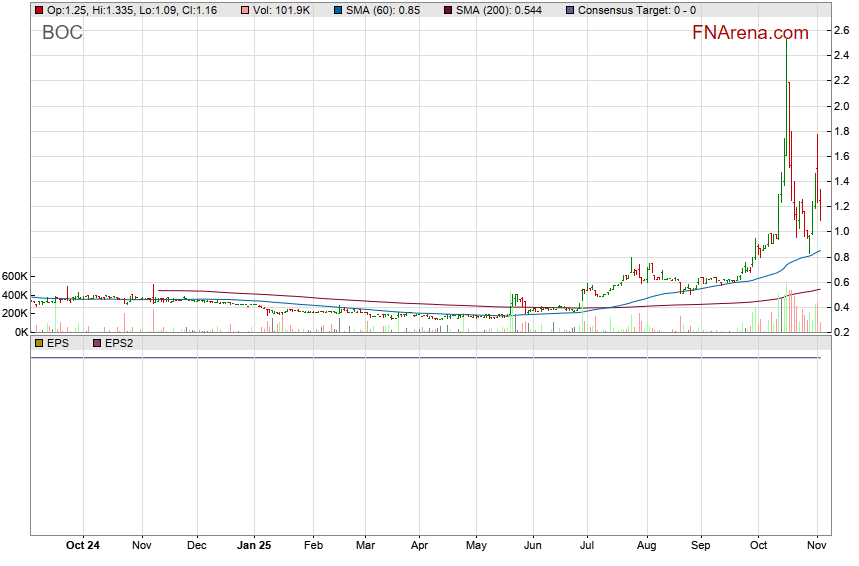859x566 pixels.
Task: Click the 600K volume axis label
Action: 16,276
